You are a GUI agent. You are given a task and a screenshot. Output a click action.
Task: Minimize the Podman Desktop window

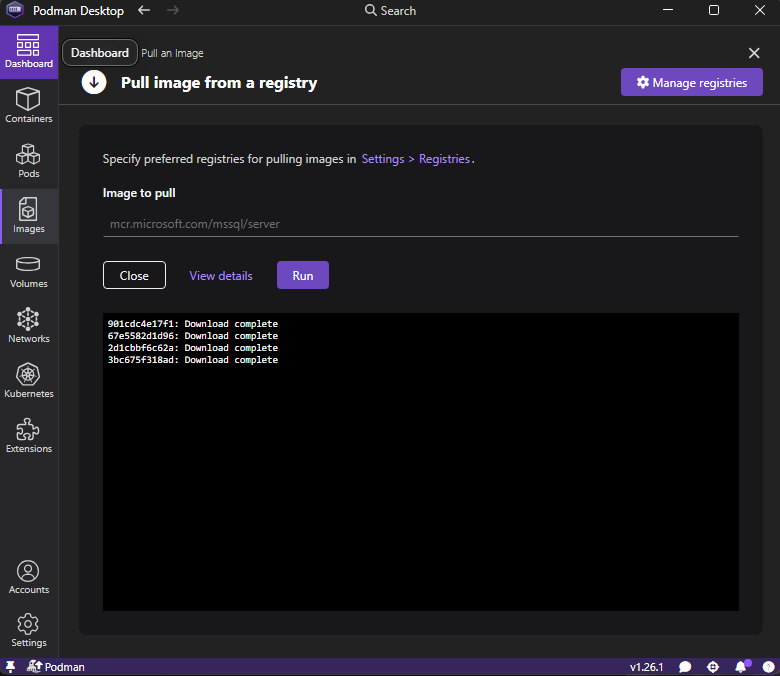(x=668, y=10)
